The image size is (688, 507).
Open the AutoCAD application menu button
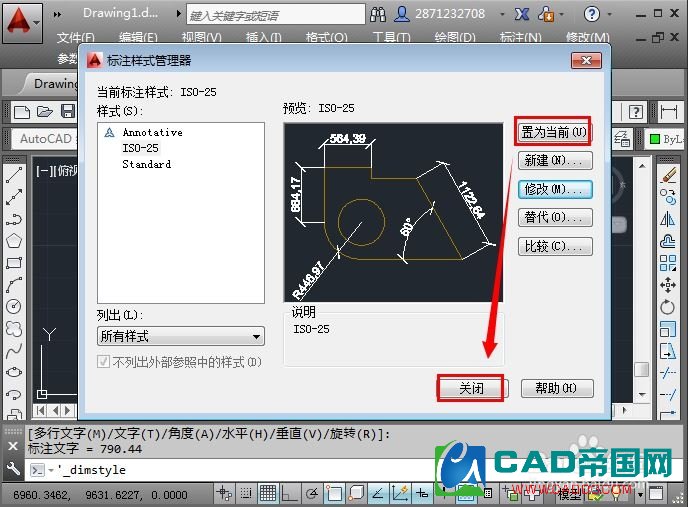point(22,23)
